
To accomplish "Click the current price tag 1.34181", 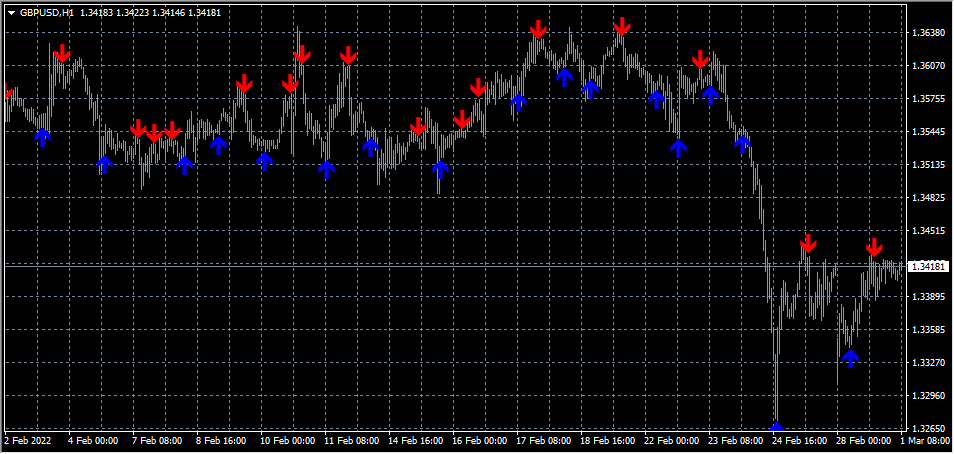I will [x=929, y=267].
